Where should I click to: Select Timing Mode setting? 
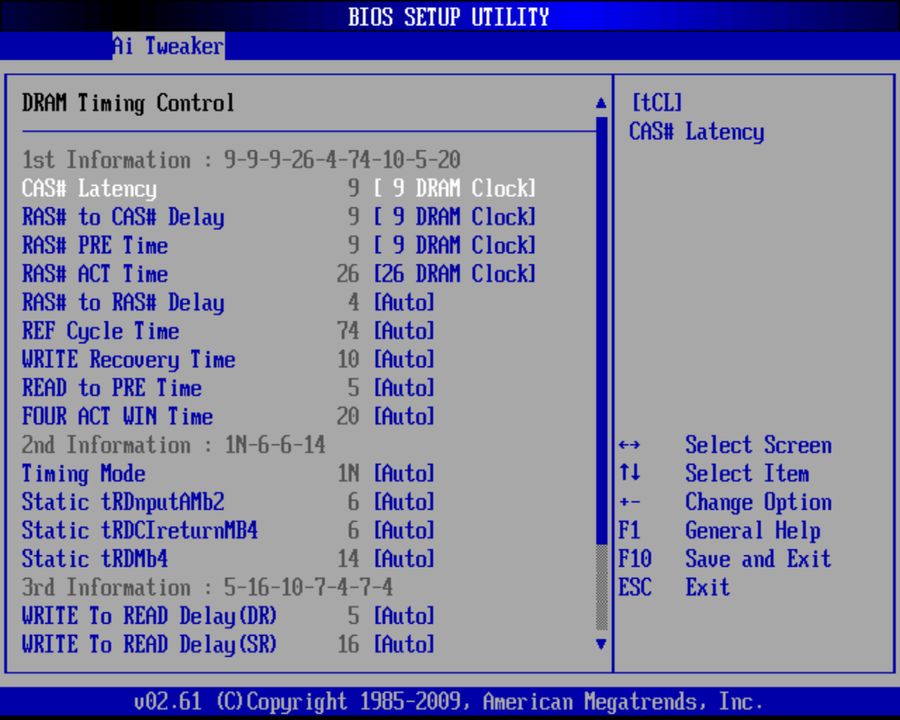[84, 474]
